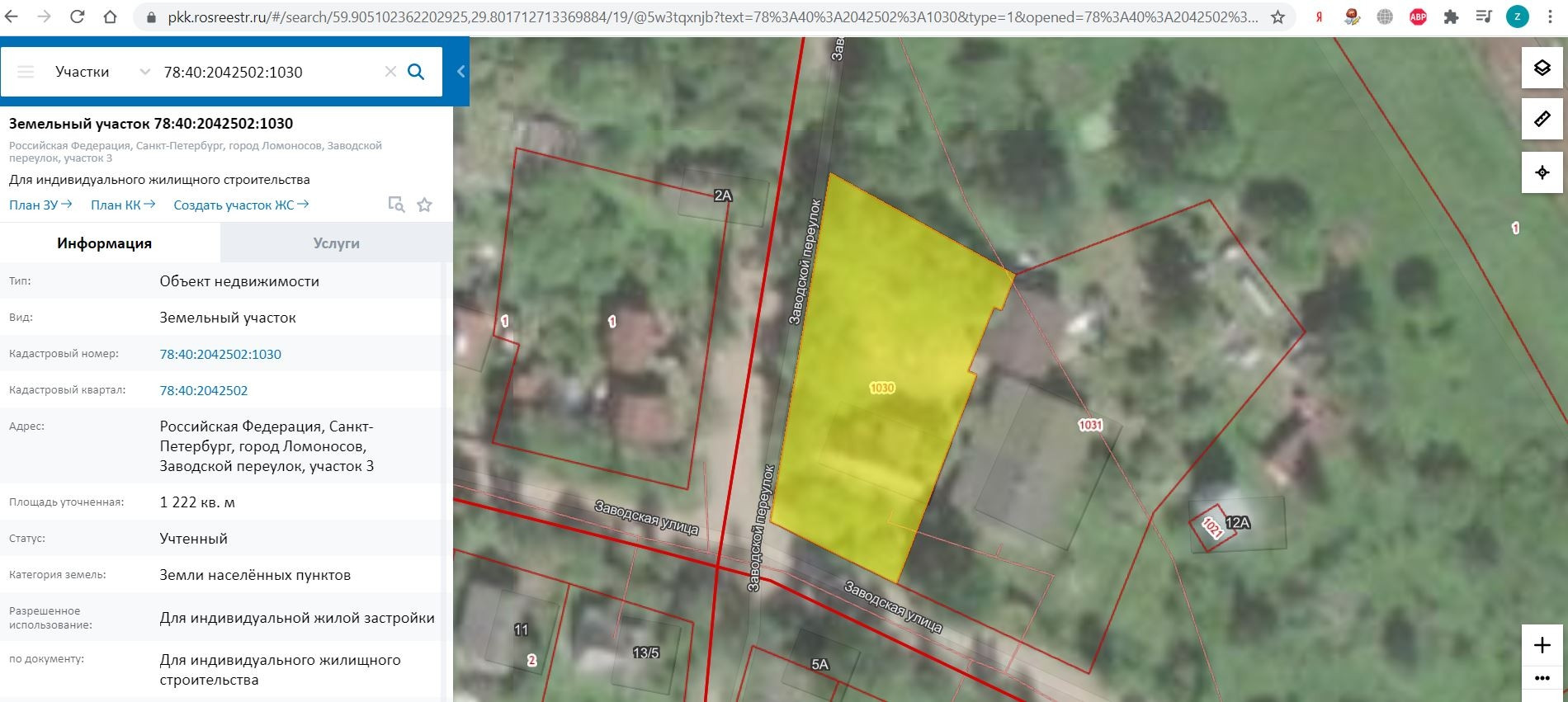Open the Chrome three-dot menu

coord(1550,16)
